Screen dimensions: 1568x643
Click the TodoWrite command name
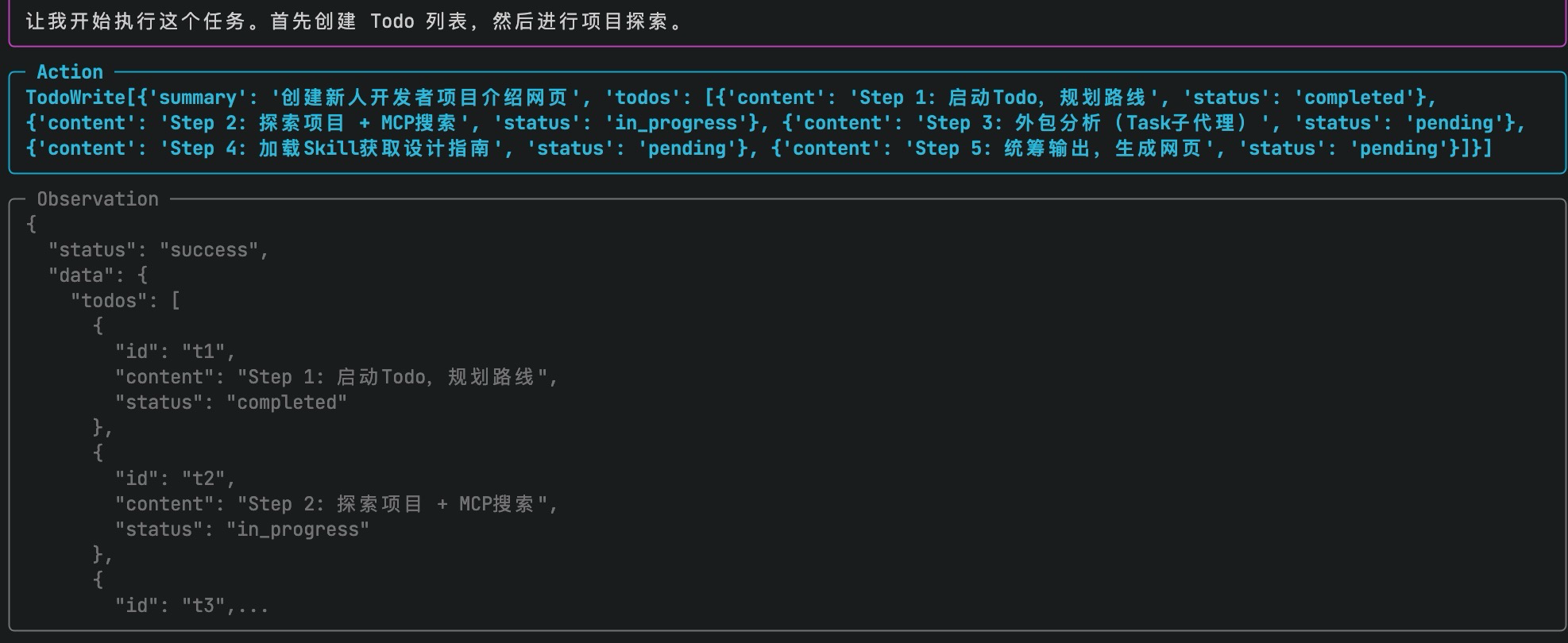(x=75, y=98)
